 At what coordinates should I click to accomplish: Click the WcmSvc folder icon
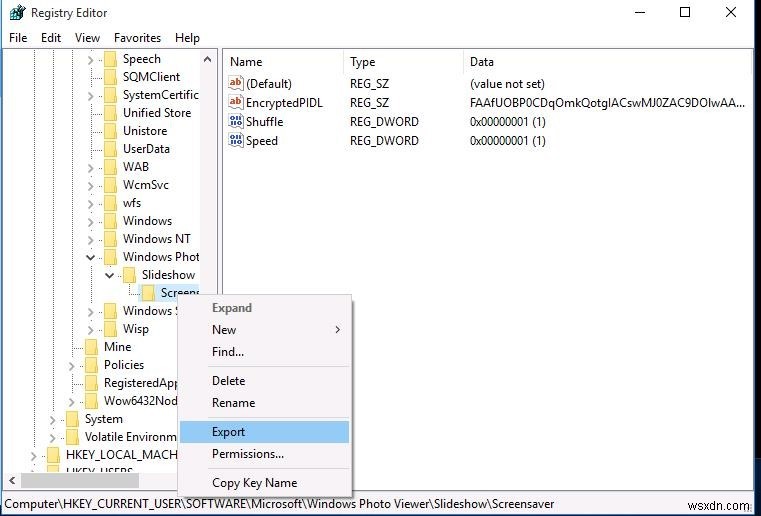pos(111,185)
